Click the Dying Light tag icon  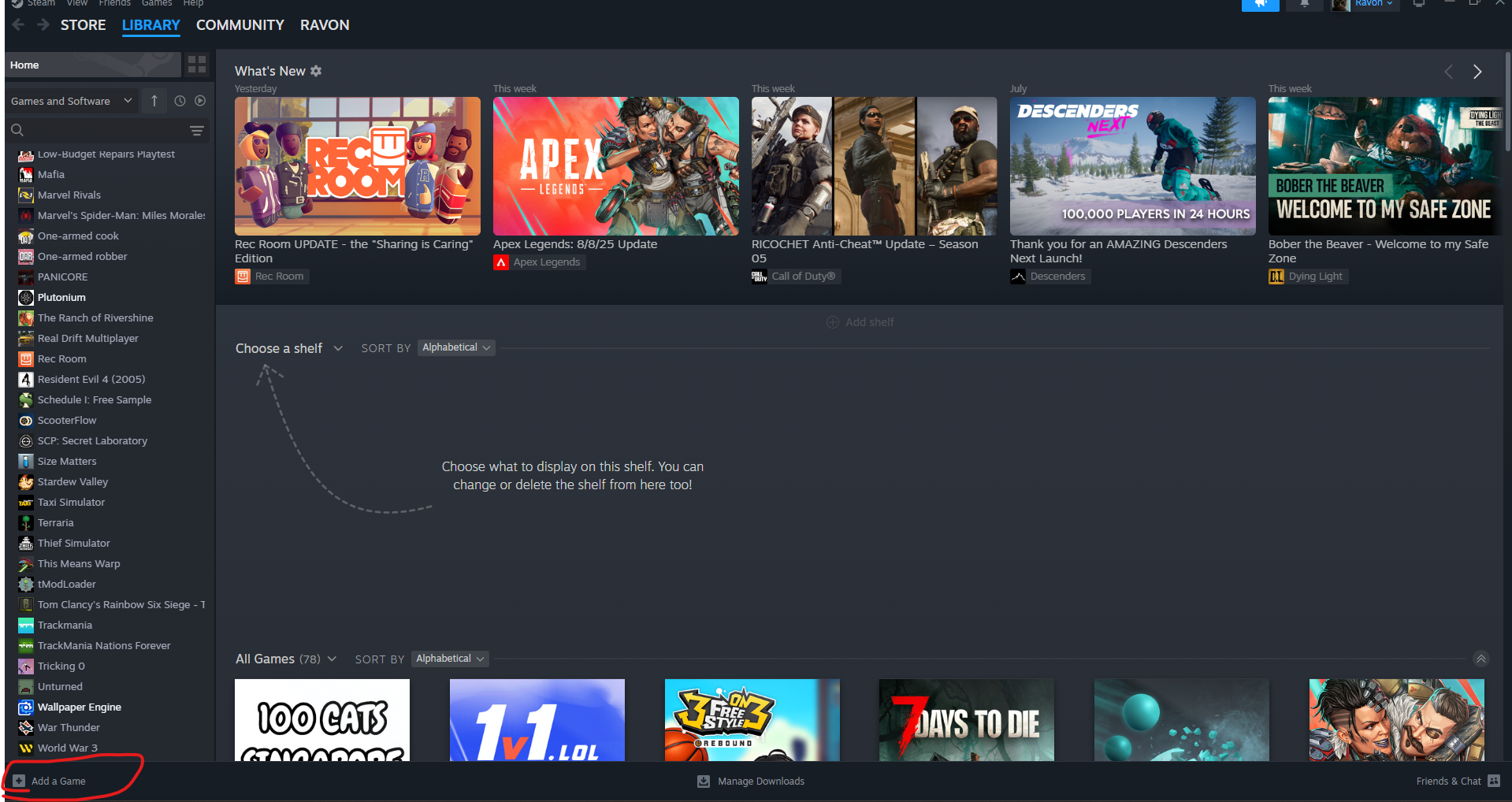1276,277
